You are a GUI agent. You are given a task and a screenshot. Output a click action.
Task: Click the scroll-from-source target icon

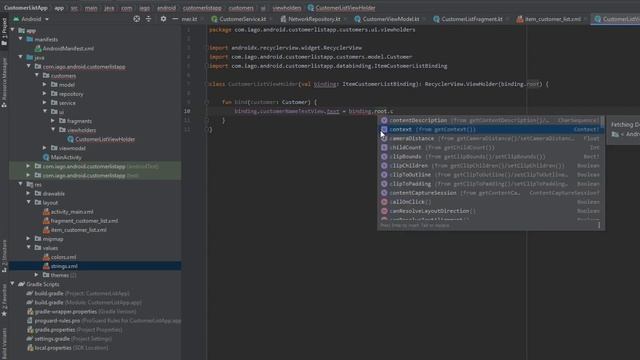pyautogui.click(x=136, y=19)
